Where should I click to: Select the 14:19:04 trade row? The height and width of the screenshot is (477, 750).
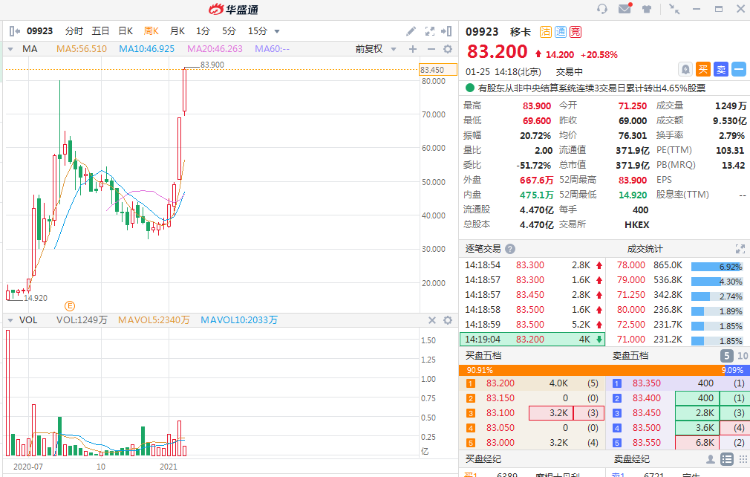point(532,339)
